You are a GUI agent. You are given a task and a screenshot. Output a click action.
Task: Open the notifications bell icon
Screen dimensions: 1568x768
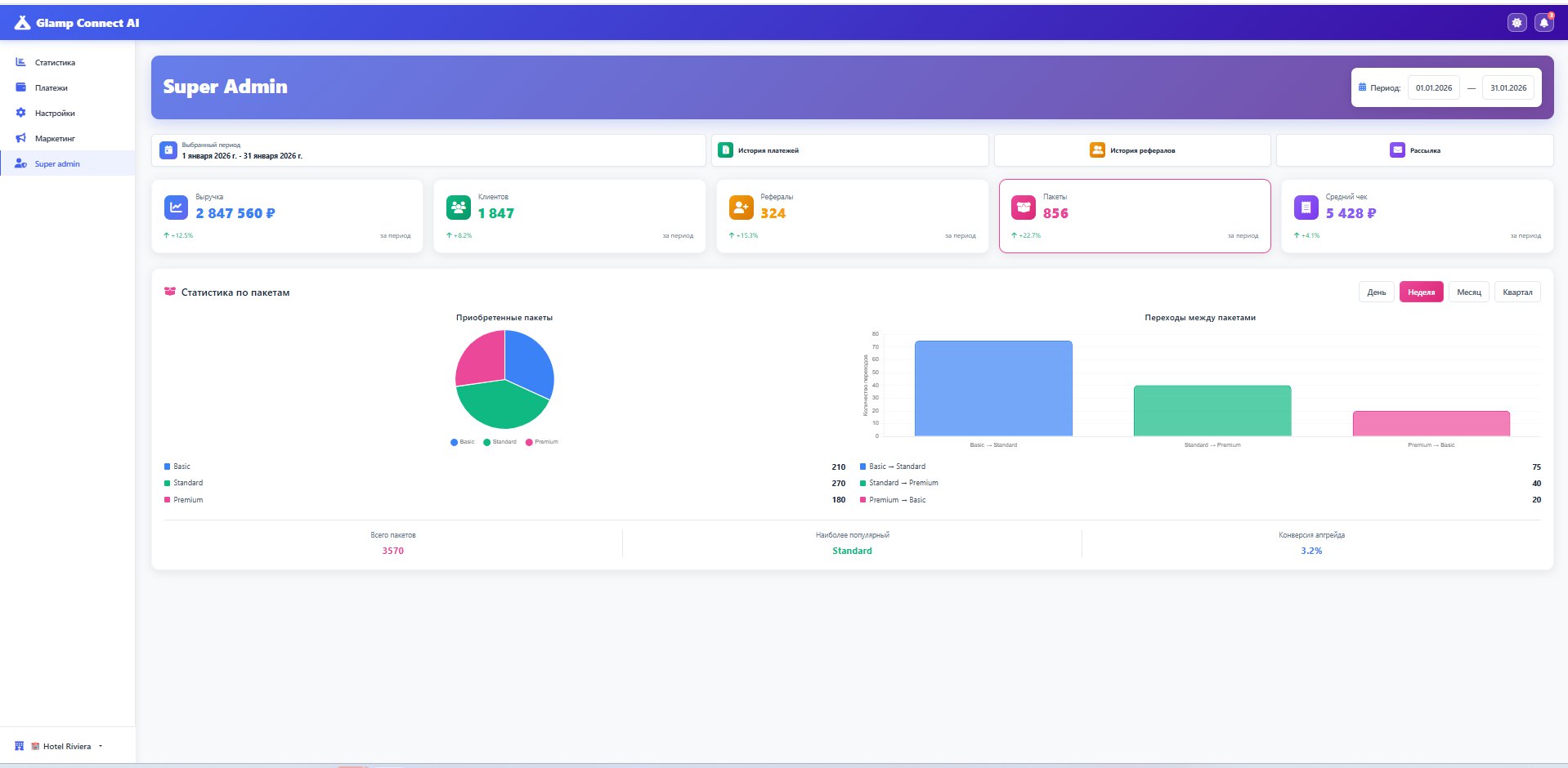(1543, 23)
